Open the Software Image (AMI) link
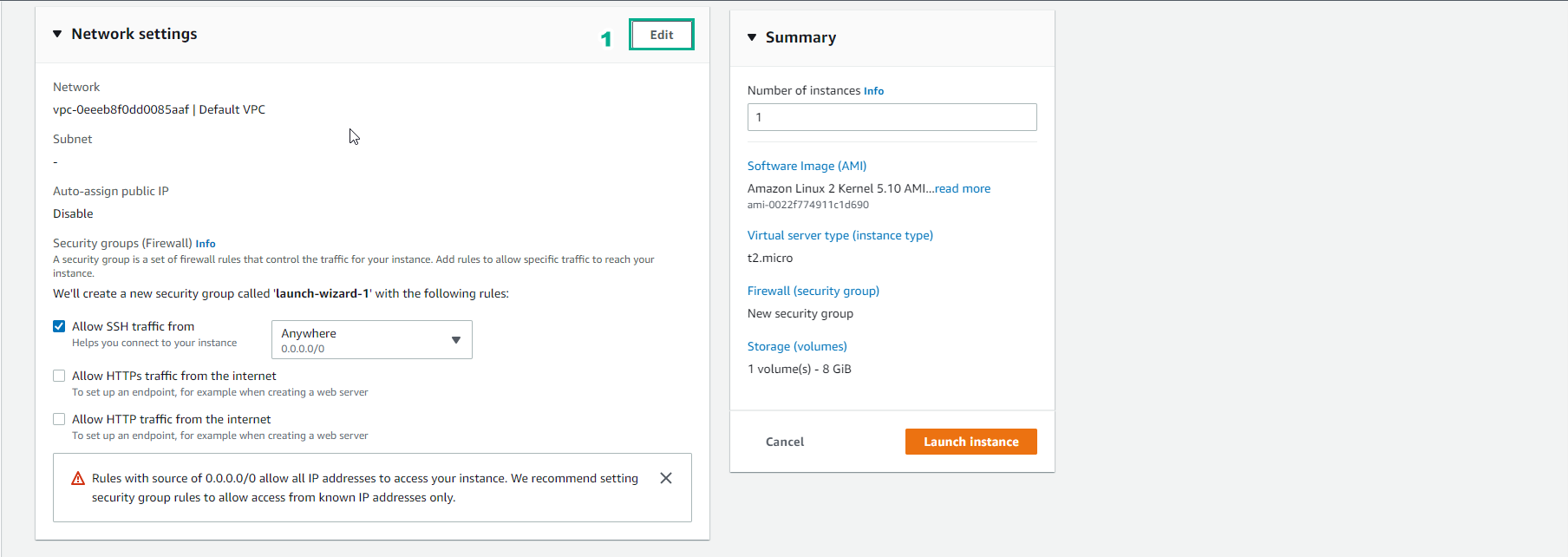Screen dimensions: 1568x557 pyautogui.click(x=807, y=166)
